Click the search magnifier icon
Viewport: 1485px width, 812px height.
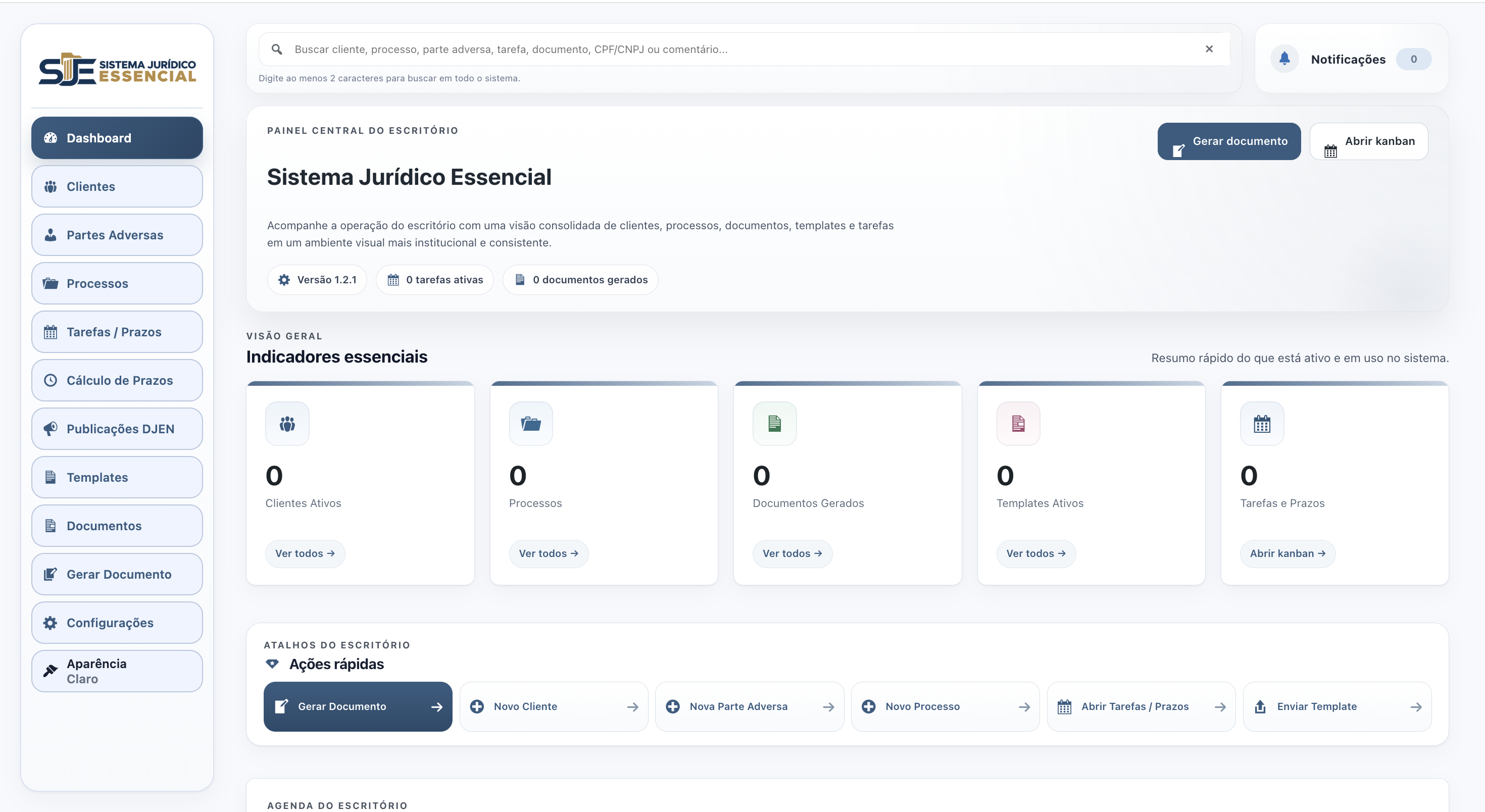coord(277,49)
